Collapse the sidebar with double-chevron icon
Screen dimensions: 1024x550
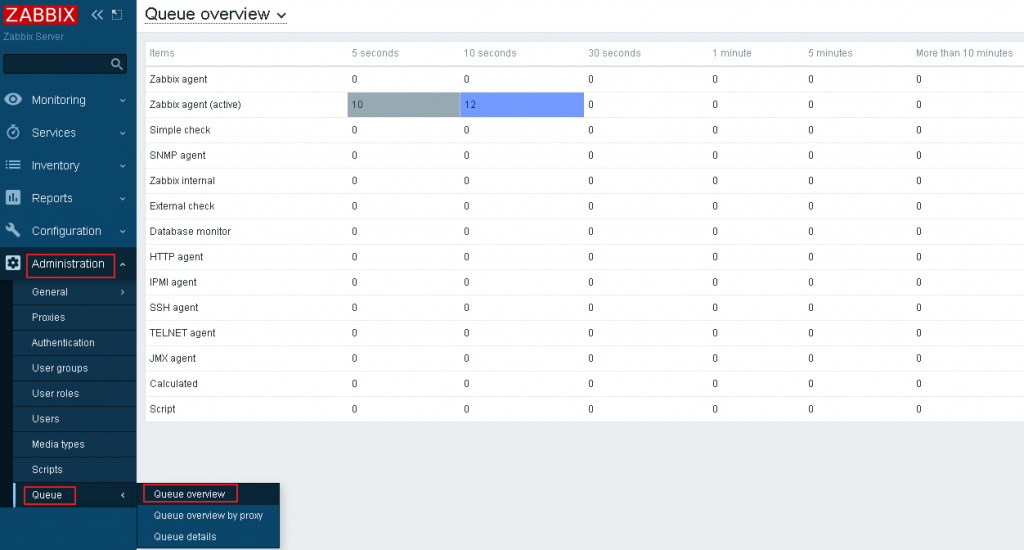point(97,14)
